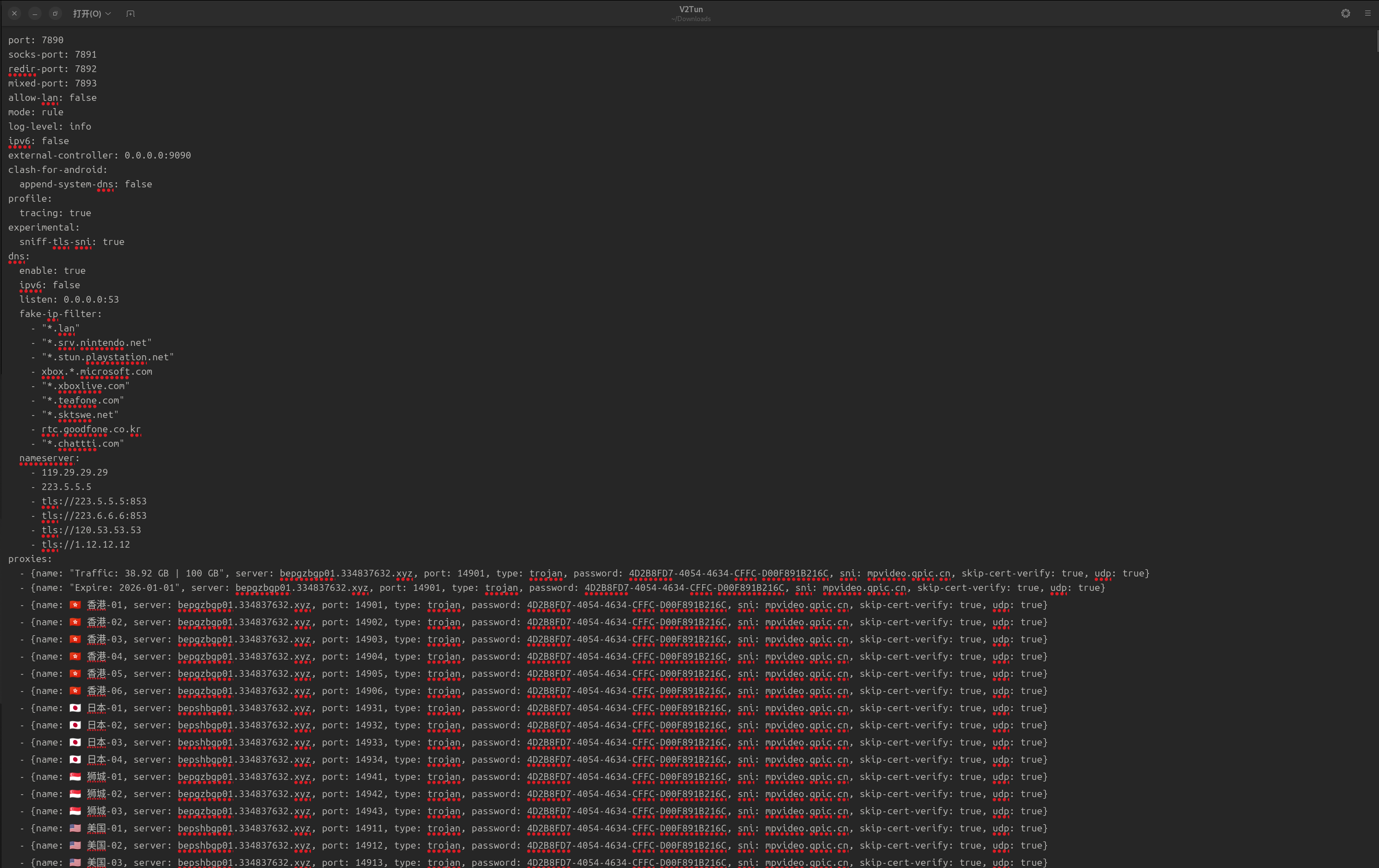Close the text editor window
The image size is (1379, 868).
click(14, 13)
